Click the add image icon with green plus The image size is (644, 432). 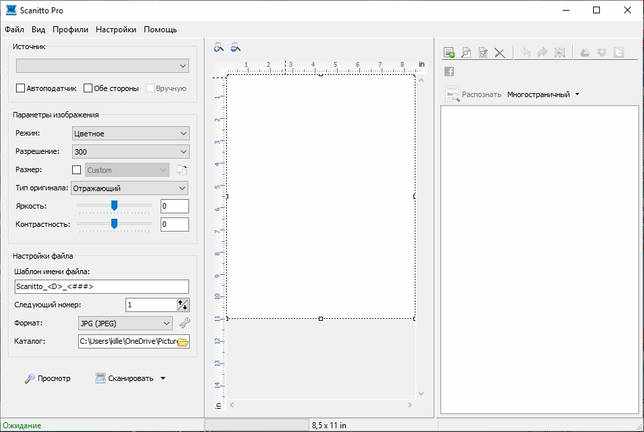tap(449, 53)
